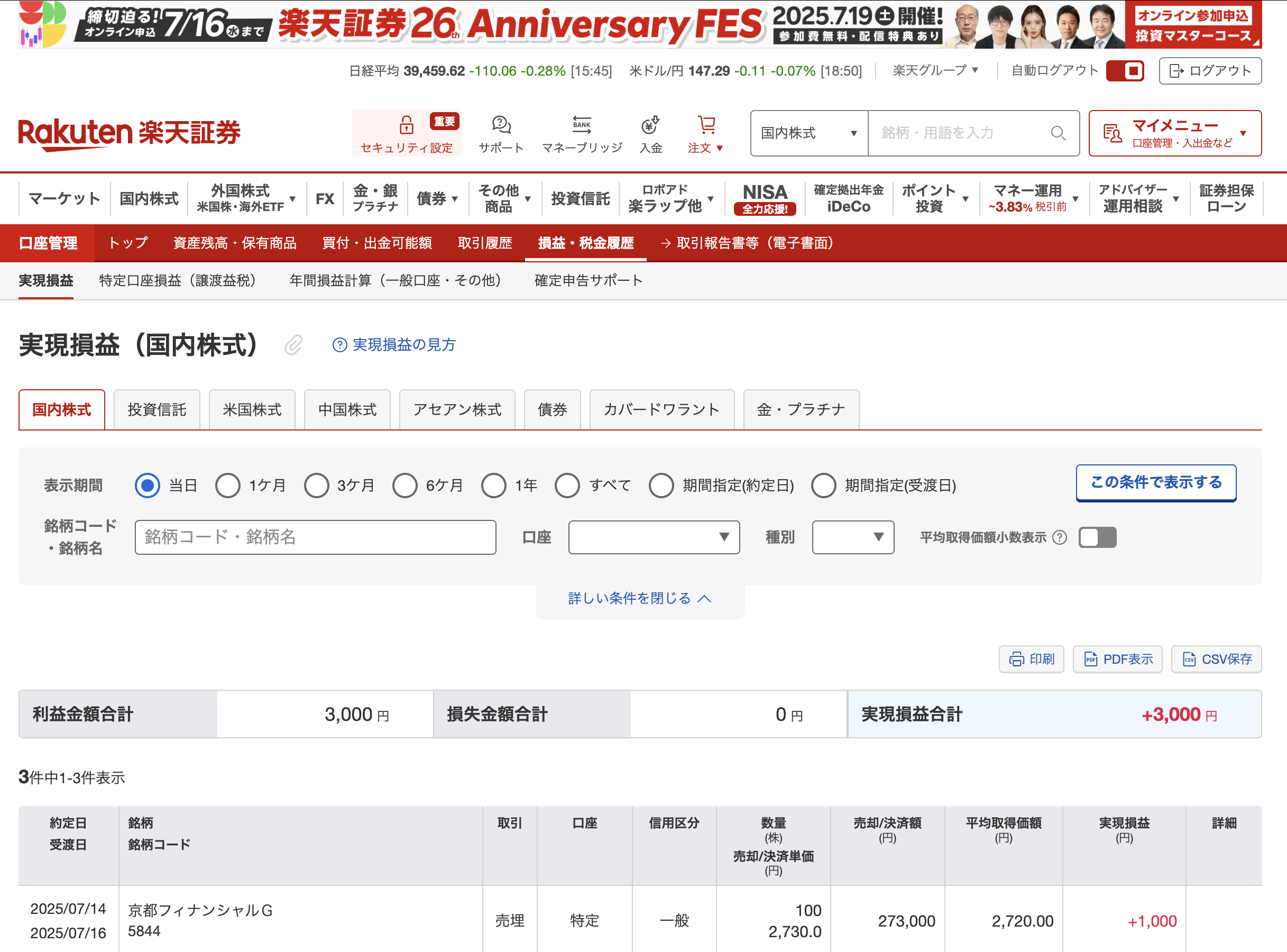Image resolution: width=1287 pixels, height=952 pixels.
Task: Open the マイメニュー dropdown
Action: [x=1175, y=133]
